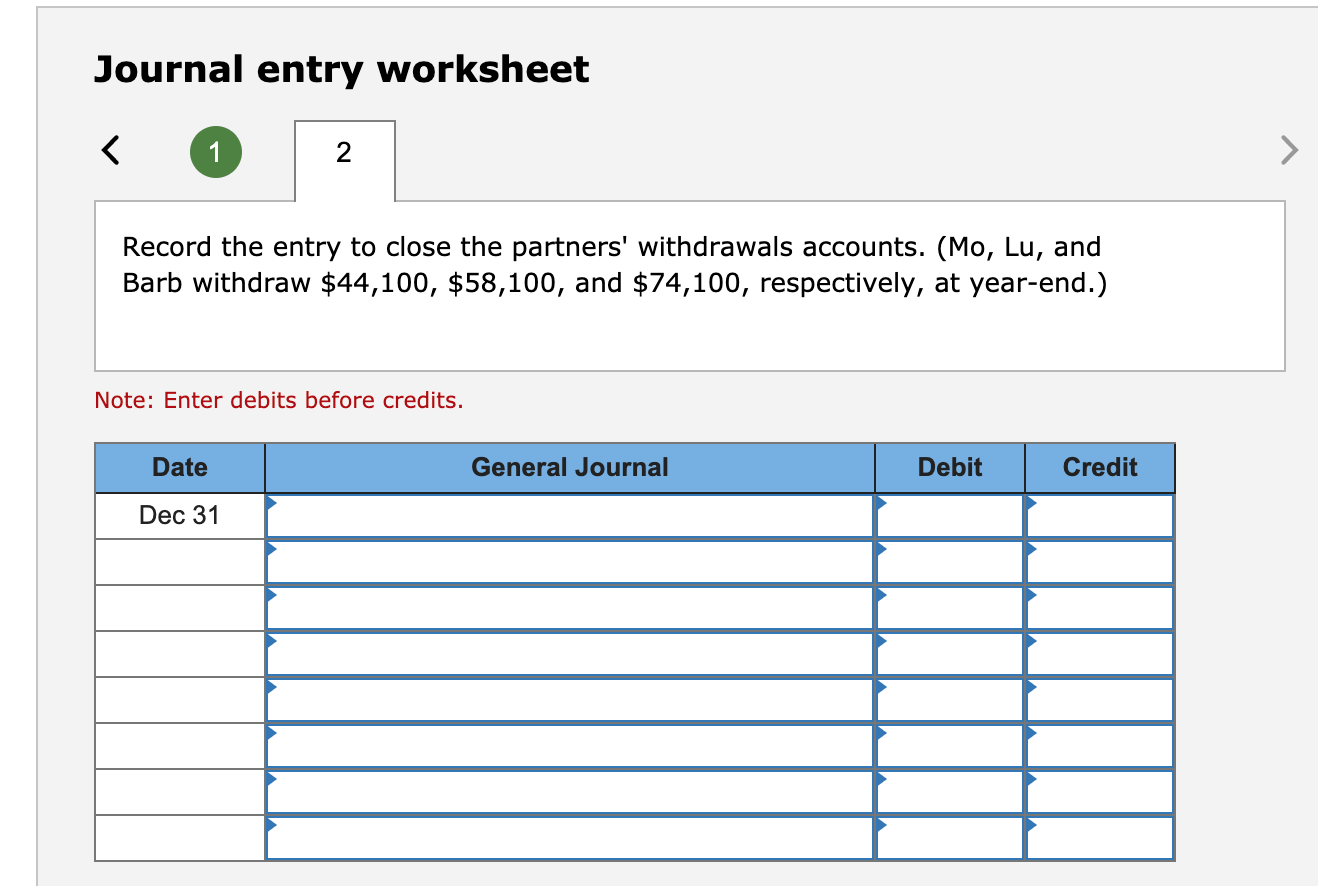Open the second row account dropdown
Viewport: 1318px width, 886px height.
[568, 560]
